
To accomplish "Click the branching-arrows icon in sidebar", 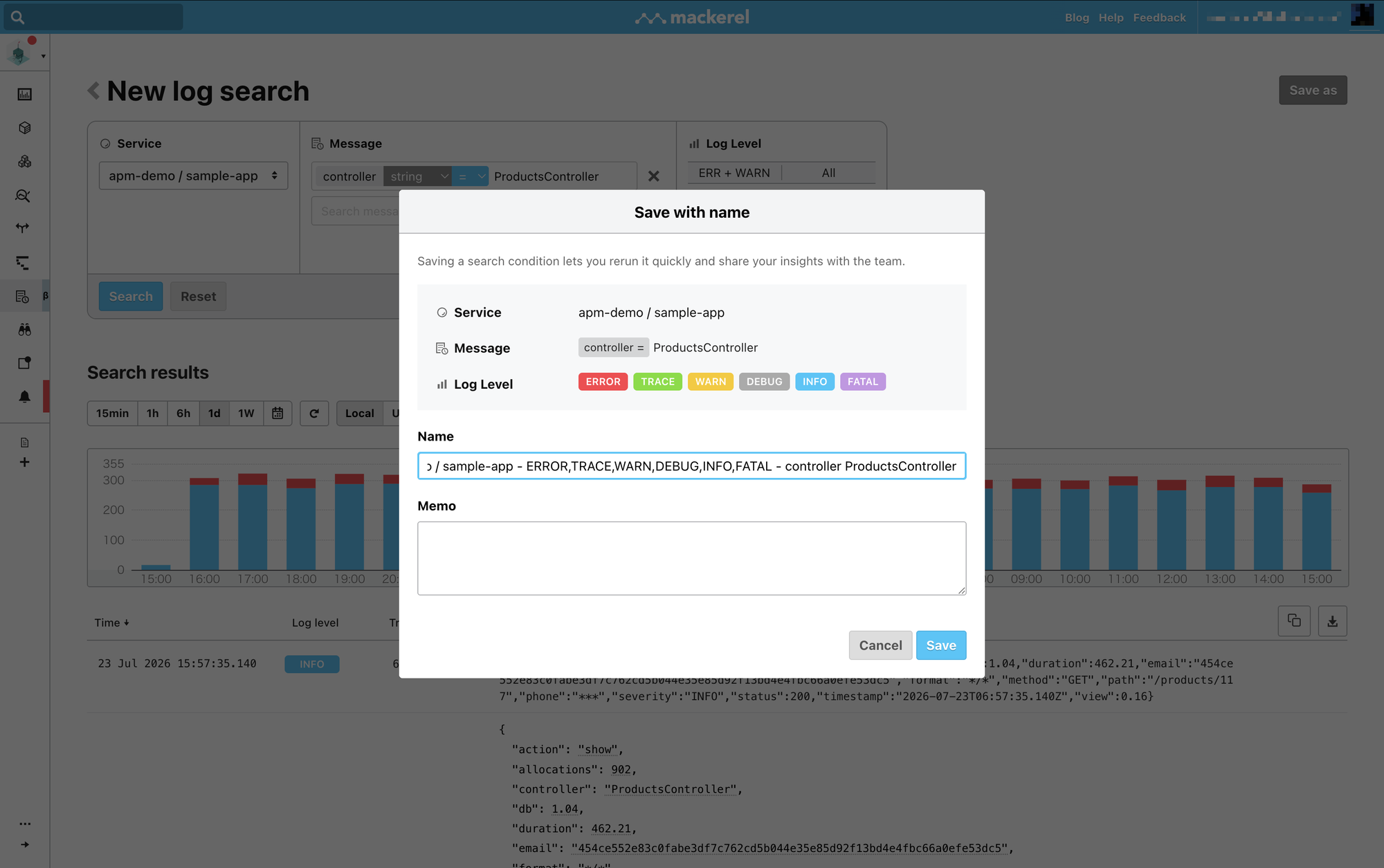I will (x=23, y=228).
